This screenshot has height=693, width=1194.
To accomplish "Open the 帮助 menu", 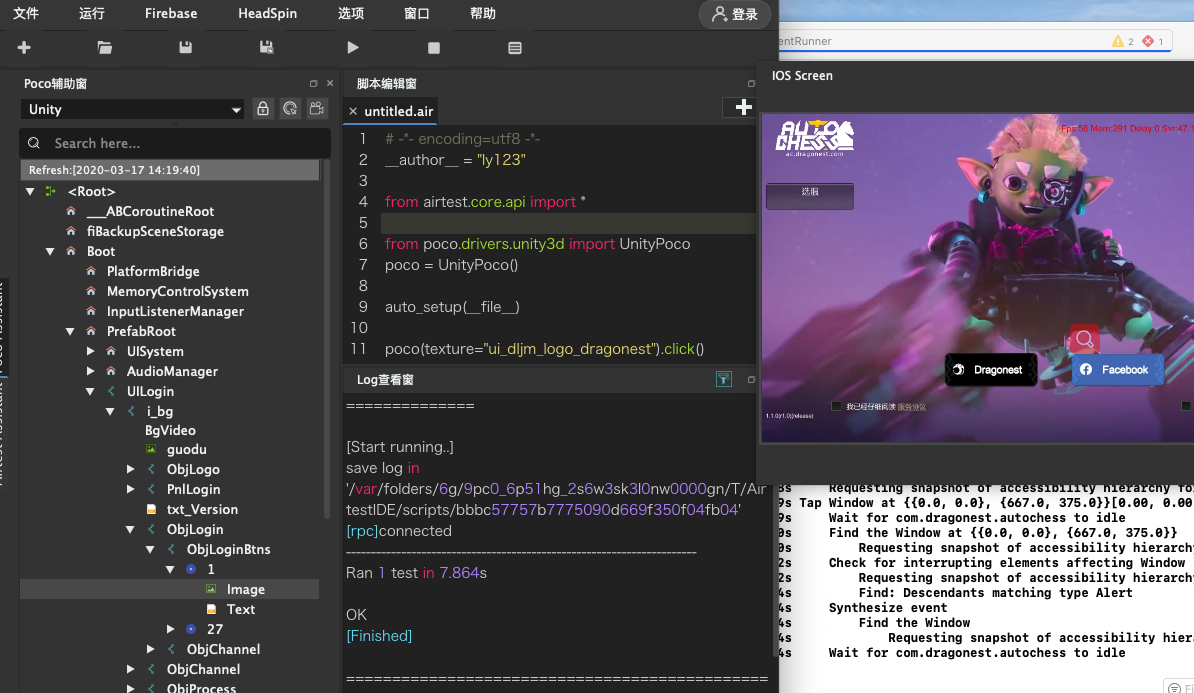I will (x=483, y=14).
